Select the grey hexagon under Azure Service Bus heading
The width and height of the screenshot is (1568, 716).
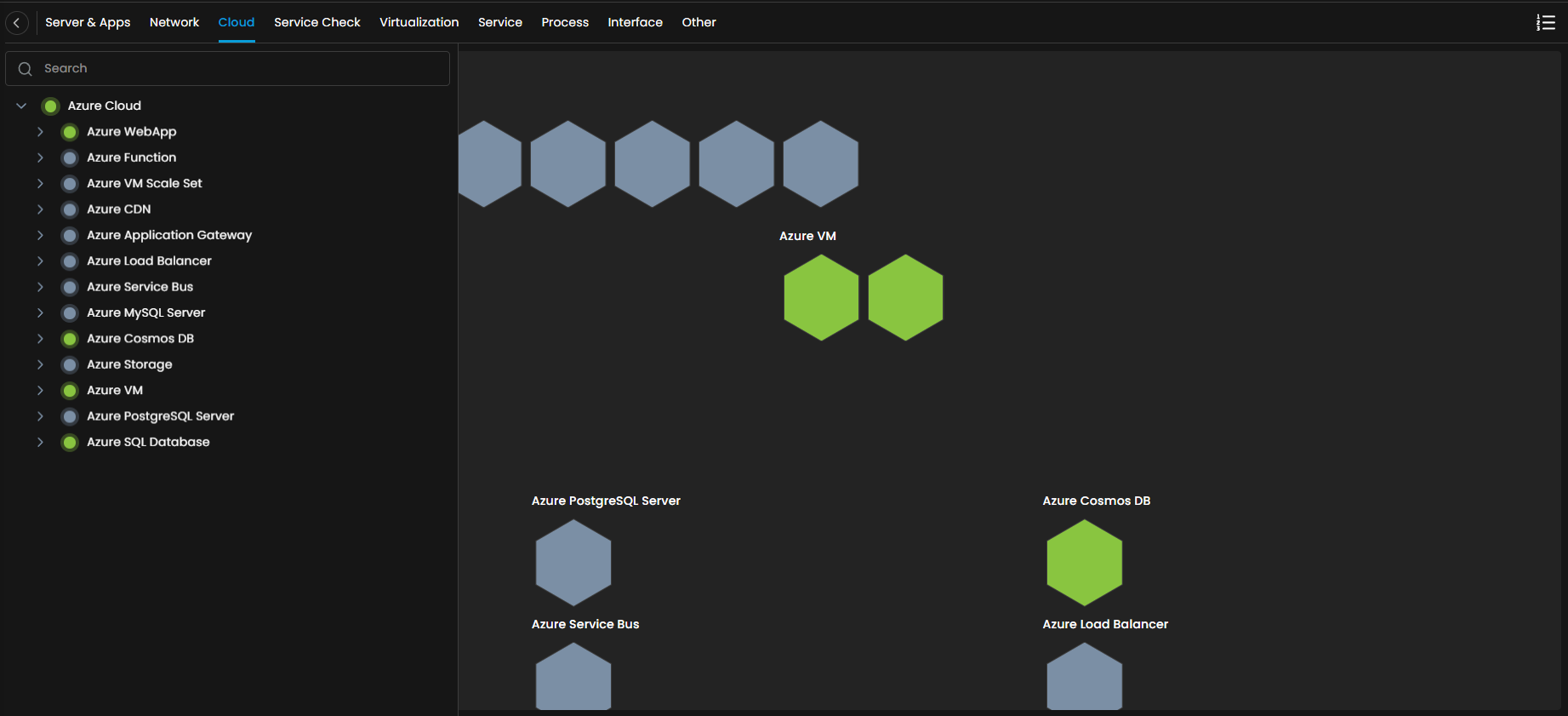pyautogui.click(x=573, y=677)
